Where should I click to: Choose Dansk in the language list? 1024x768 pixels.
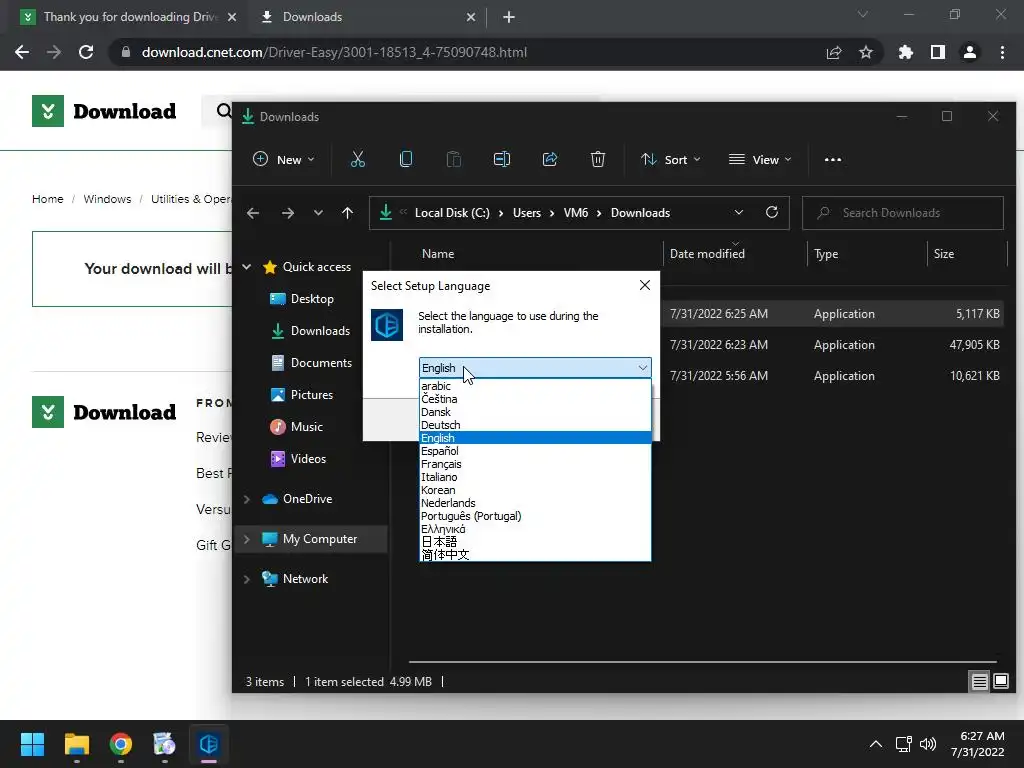(x=535, y=412)
